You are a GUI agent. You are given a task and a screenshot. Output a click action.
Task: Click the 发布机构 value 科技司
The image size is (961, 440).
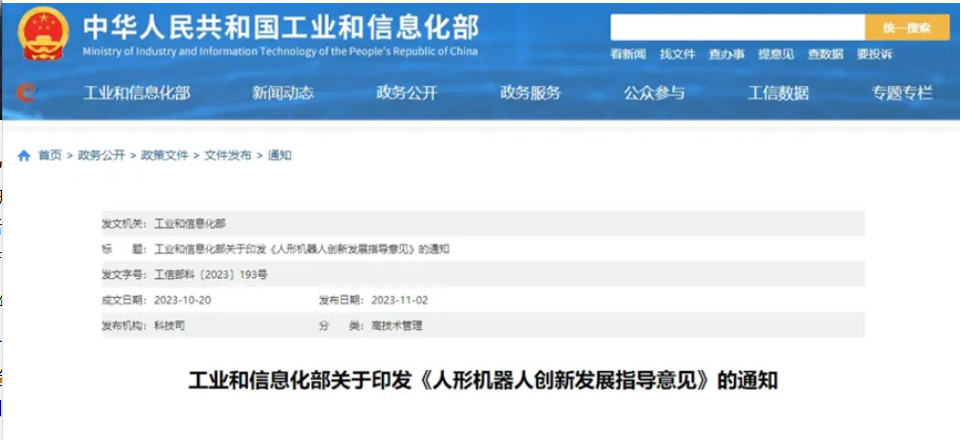click(169, 326)
